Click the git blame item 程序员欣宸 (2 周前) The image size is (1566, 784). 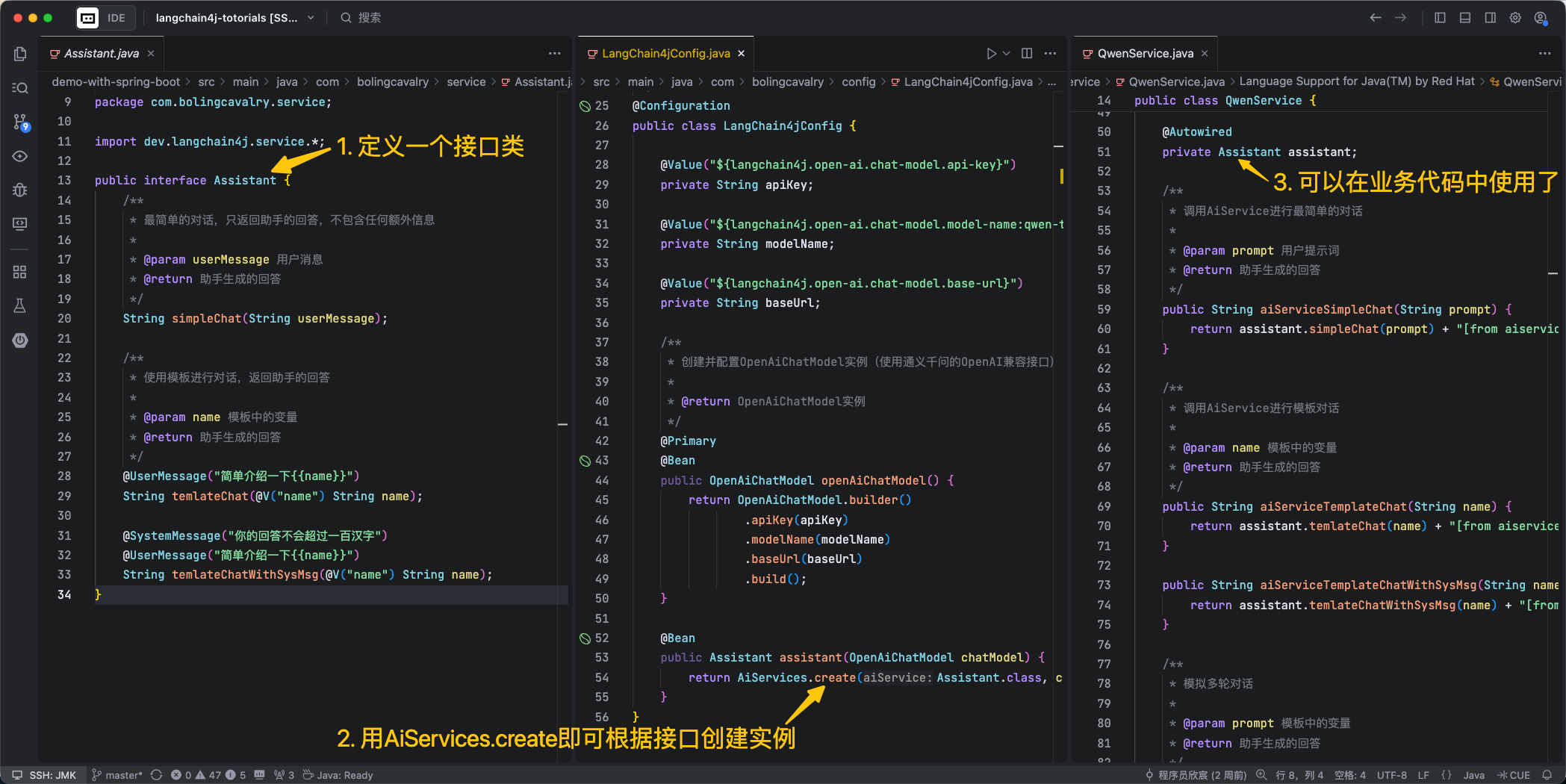click(x=1196, y=775)
